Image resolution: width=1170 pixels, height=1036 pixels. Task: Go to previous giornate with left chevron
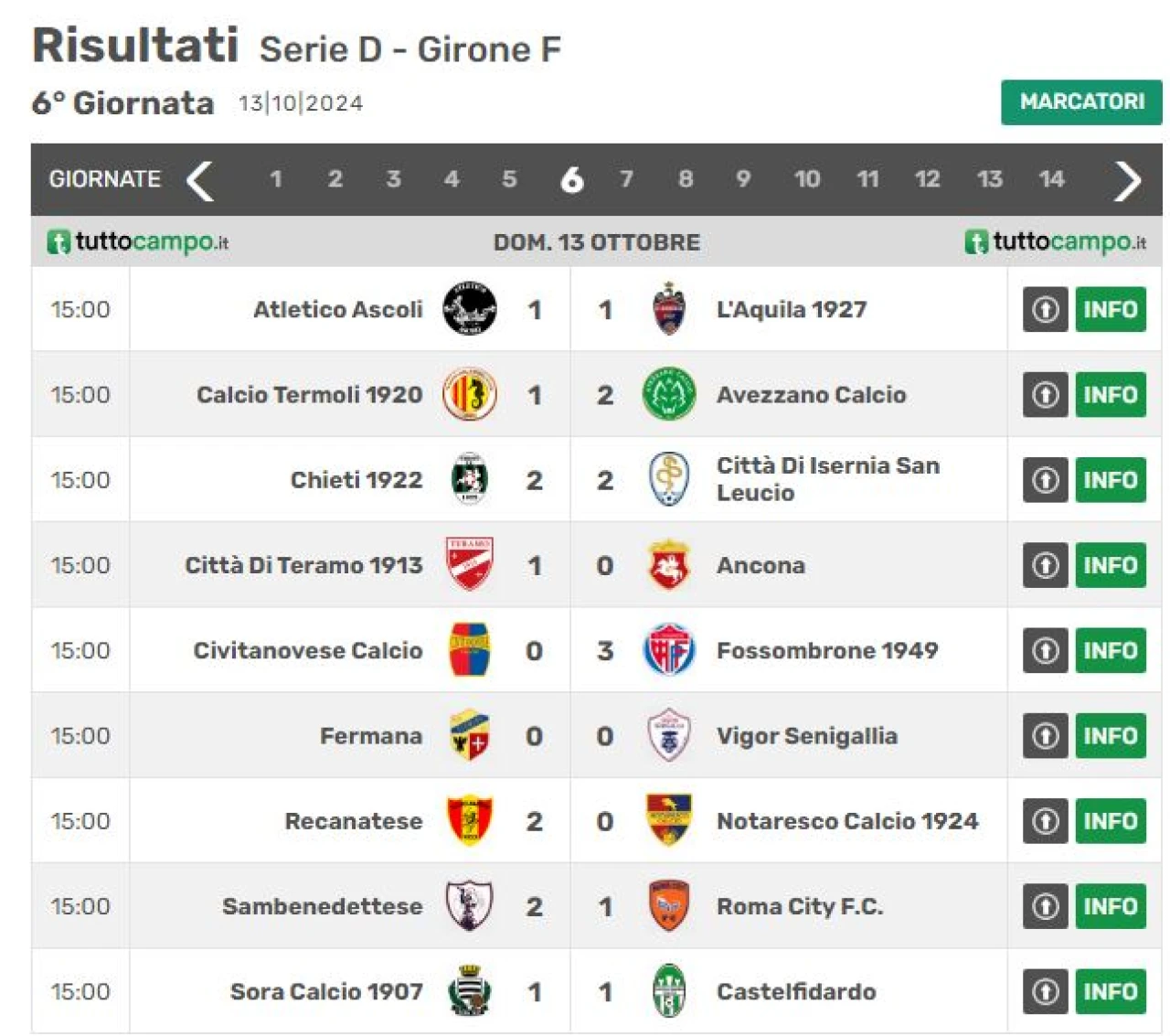click(200, 180)
